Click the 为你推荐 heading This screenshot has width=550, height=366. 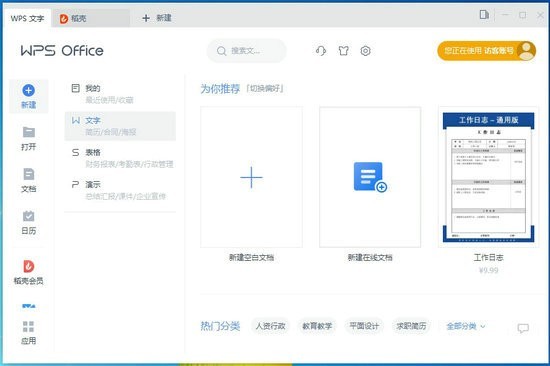click(x=220, y=89)
